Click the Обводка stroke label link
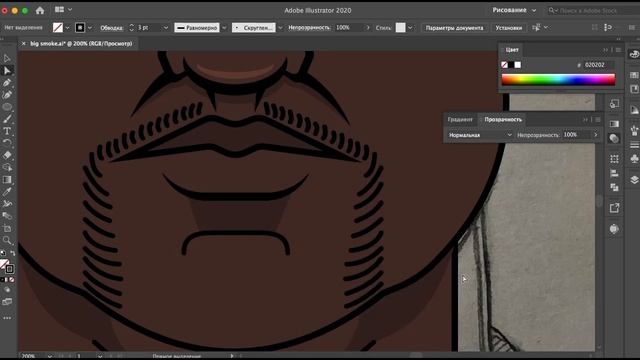 pyautogui.click(x=111, y=28)
